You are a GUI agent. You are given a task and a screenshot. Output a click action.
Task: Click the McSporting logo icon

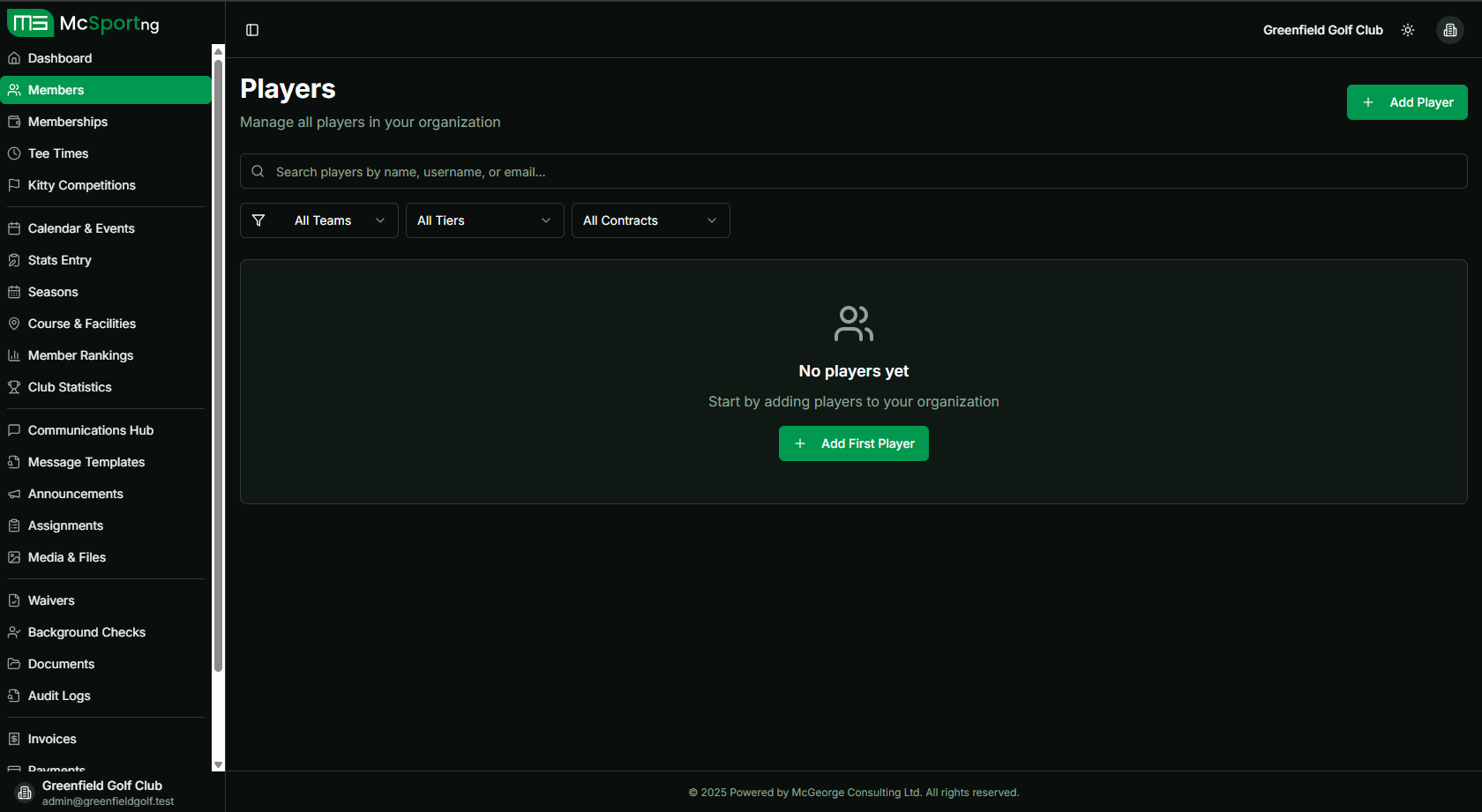(x=31, y=23)
